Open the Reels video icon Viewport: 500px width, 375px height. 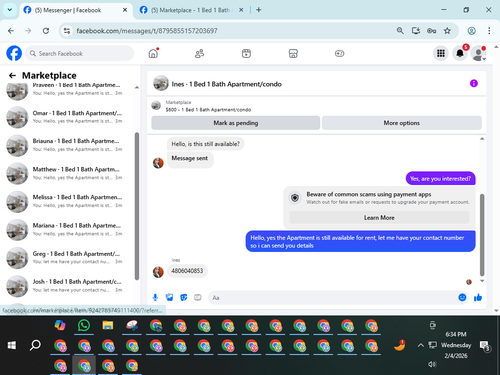pyautogui.click(x=246, y=53)
